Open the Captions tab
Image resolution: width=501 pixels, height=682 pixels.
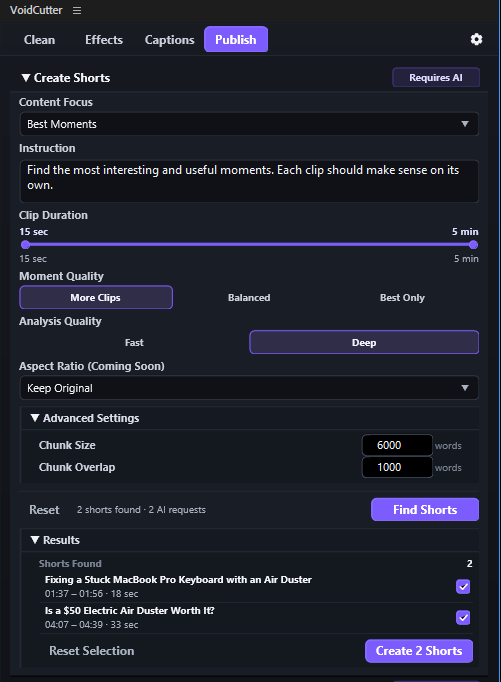(170, 40)
